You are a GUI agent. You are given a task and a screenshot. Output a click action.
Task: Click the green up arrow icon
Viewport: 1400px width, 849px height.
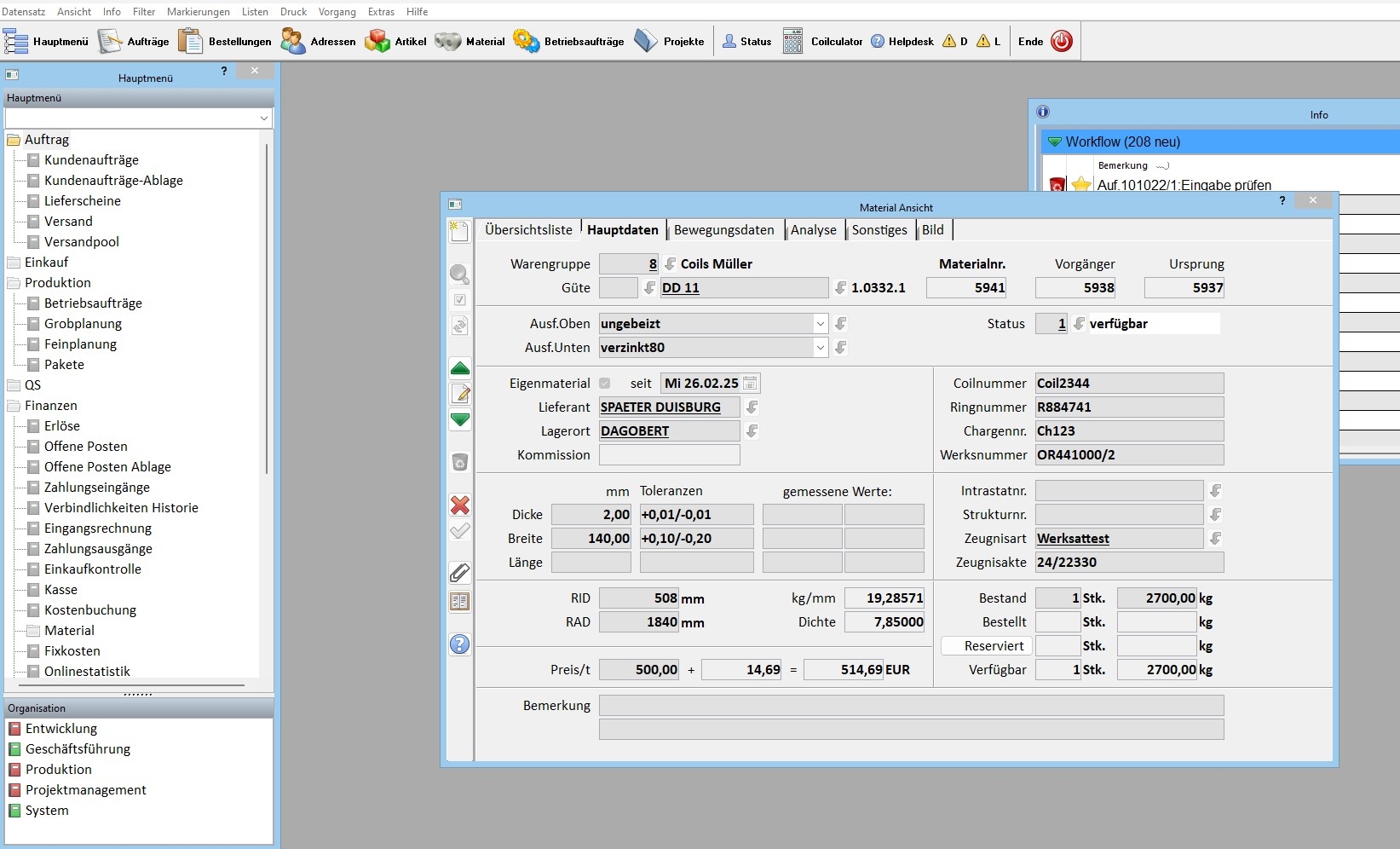460,368
